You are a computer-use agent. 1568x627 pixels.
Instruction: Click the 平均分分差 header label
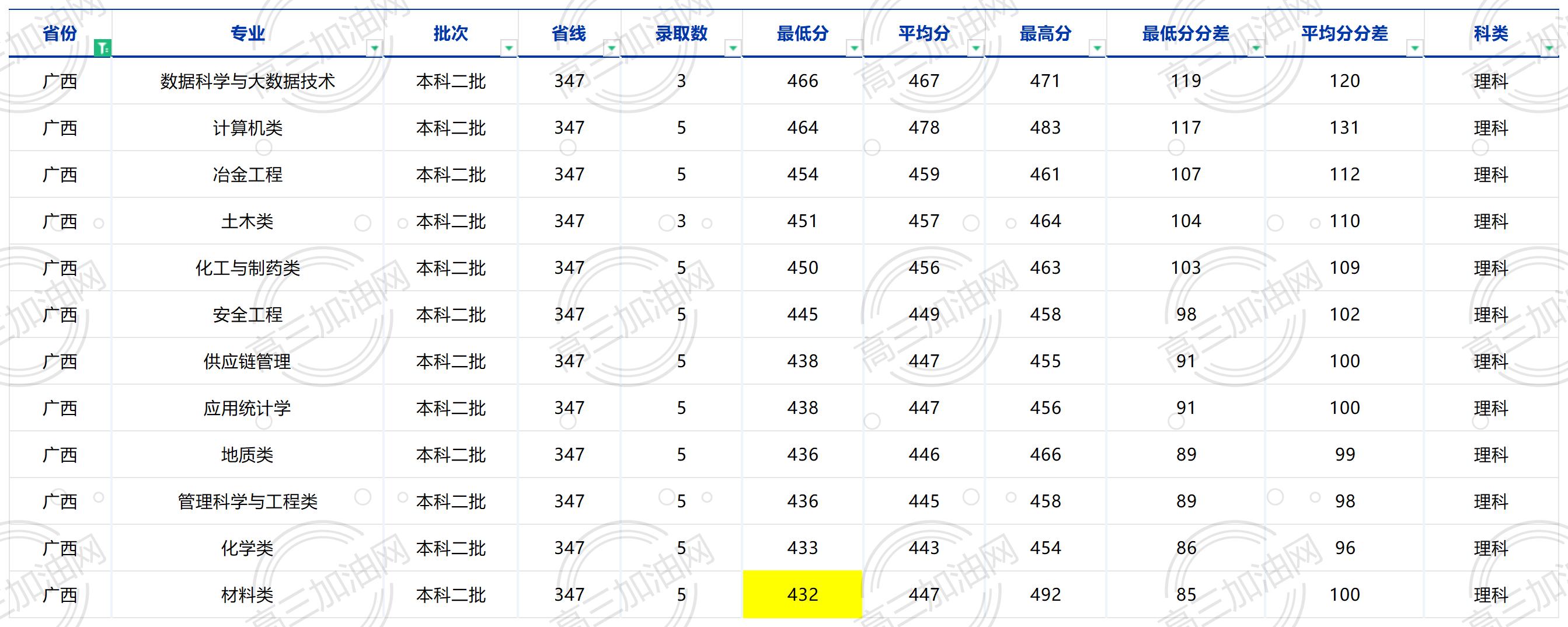[x=1344, y=33]
